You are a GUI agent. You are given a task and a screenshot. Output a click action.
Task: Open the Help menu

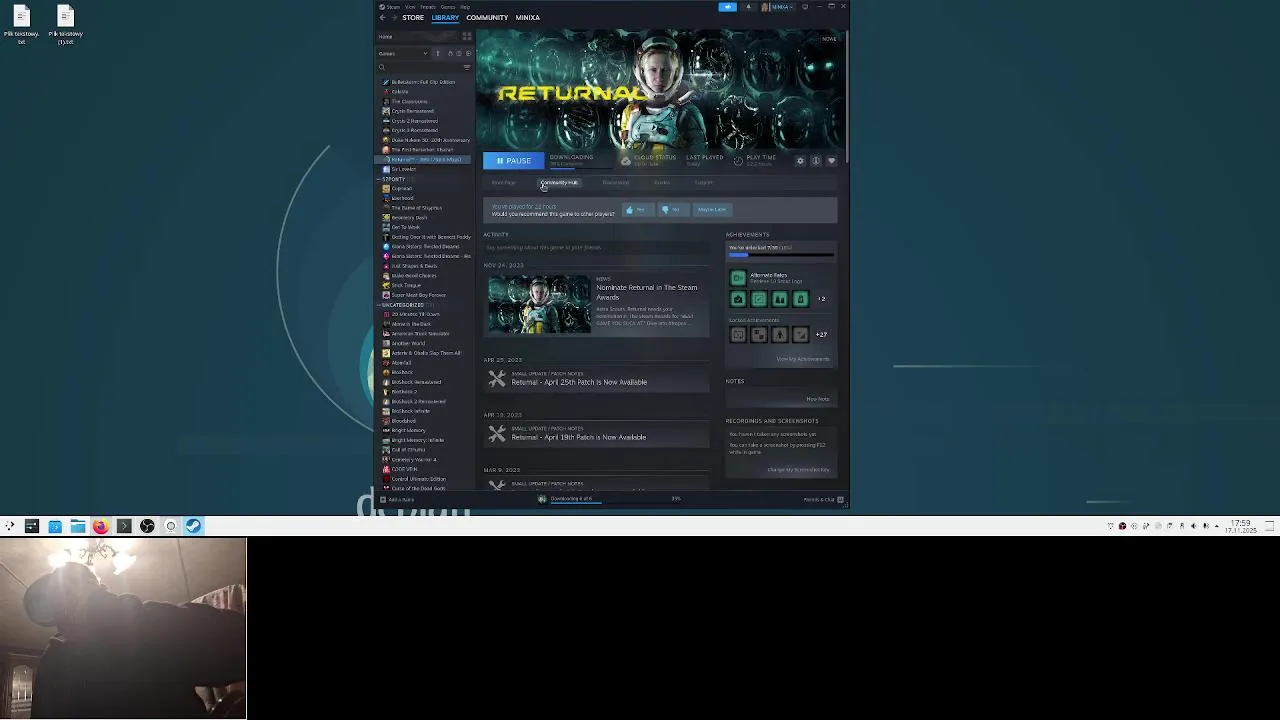pos(465,7)
